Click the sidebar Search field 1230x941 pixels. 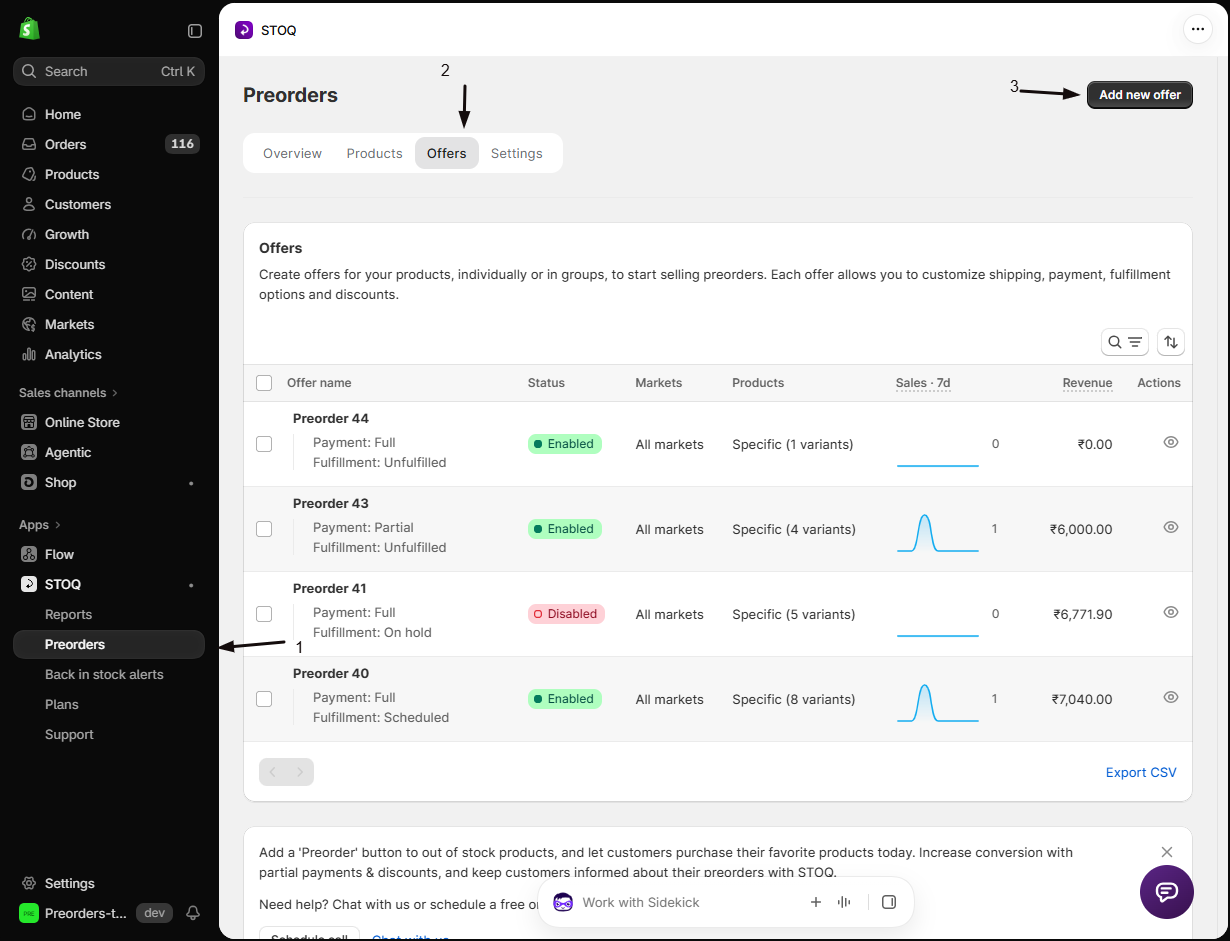109,71
